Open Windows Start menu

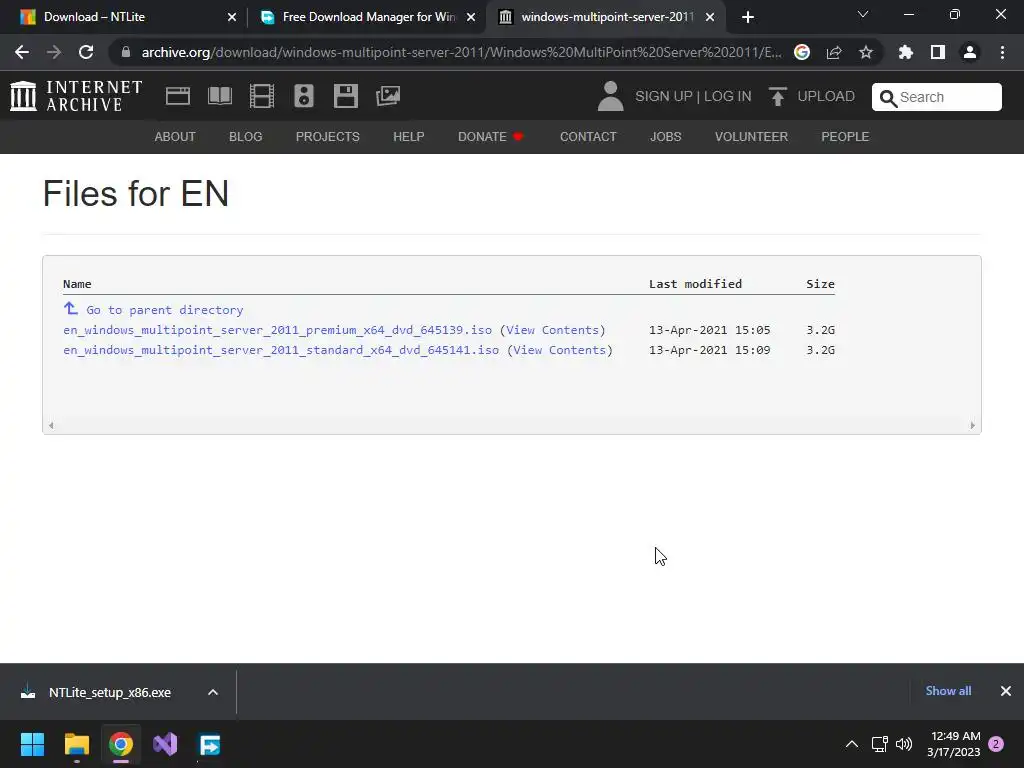32,744
